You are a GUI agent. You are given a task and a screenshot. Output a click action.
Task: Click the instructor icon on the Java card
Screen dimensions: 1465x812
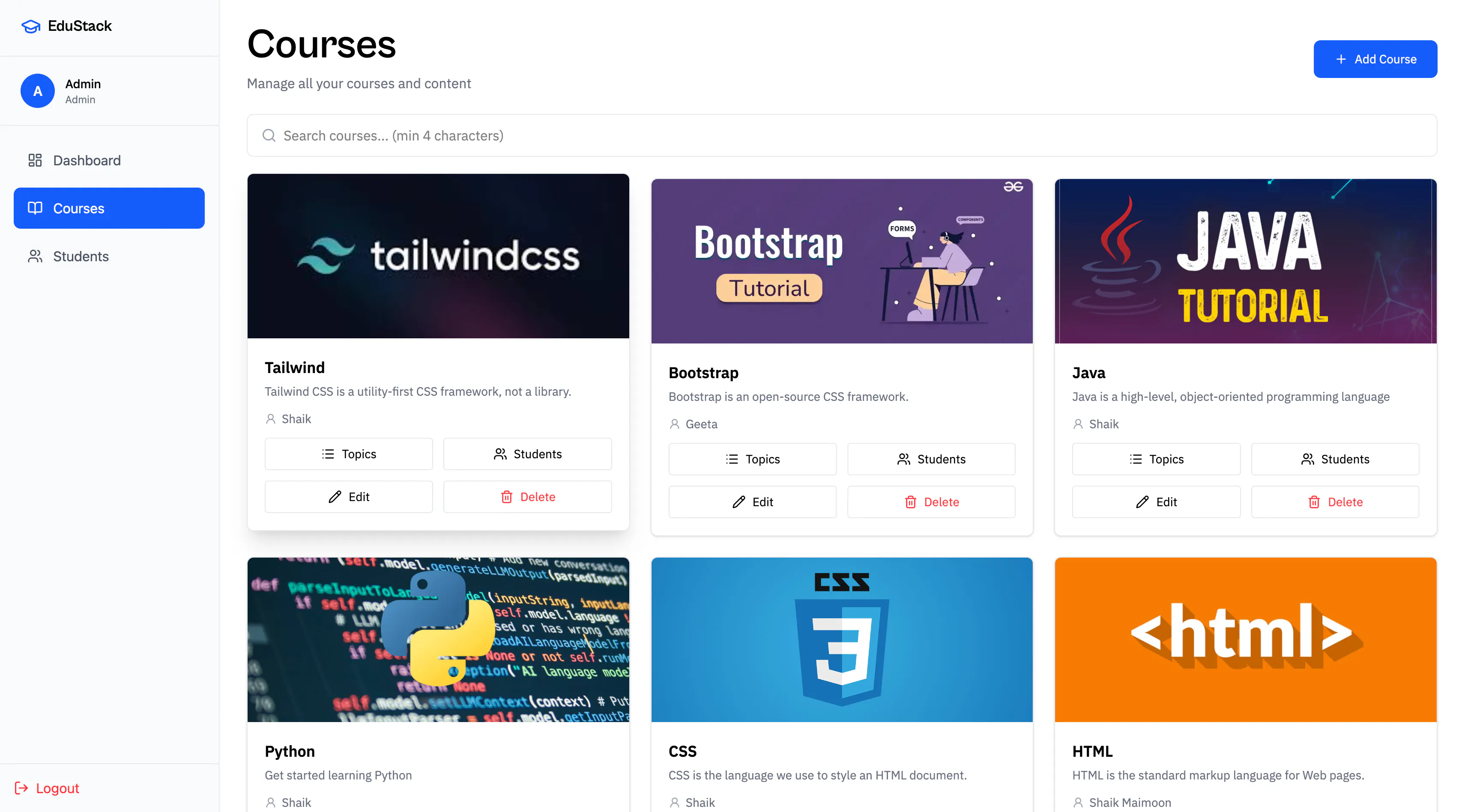coord(1078,424)
